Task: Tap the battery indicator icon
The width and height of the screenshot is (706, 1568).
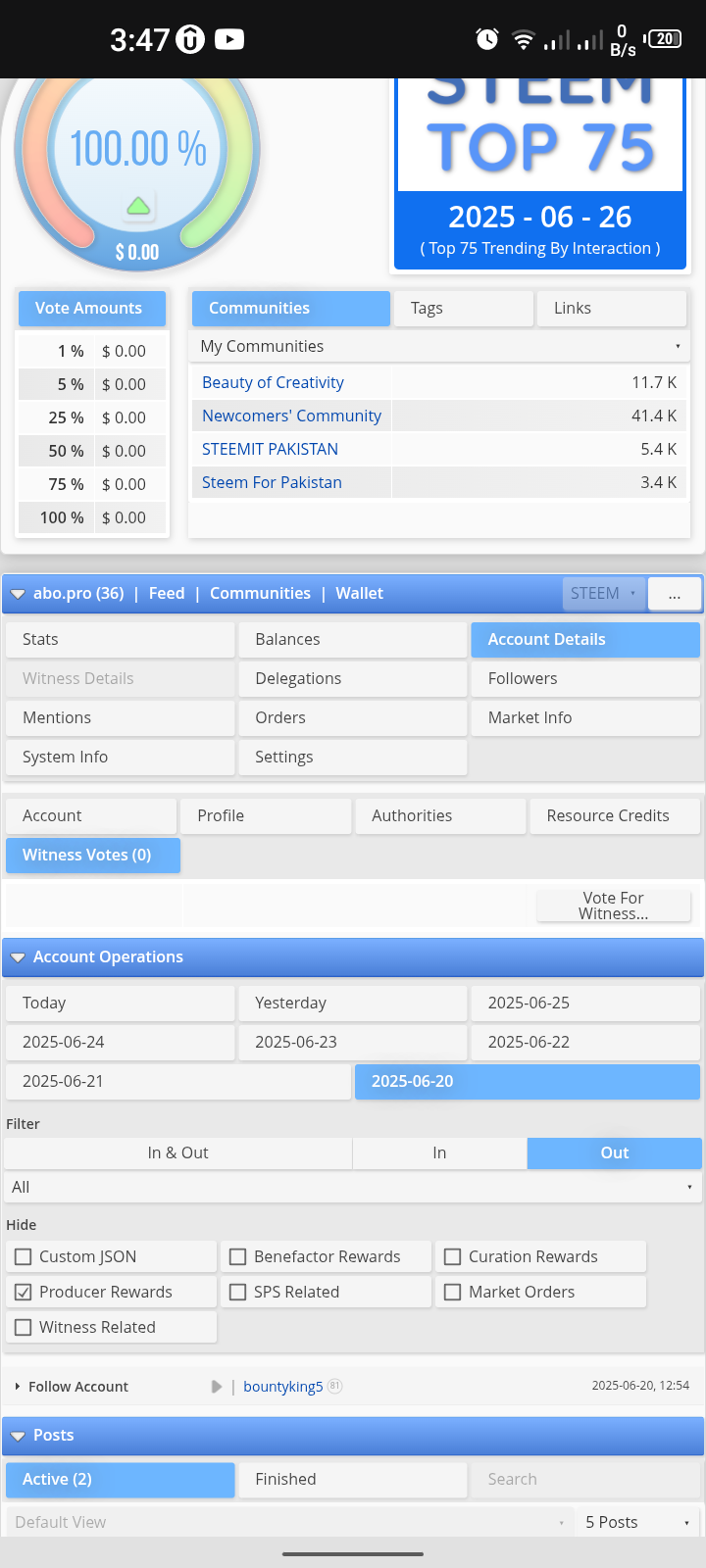Action: pos(664,39)
